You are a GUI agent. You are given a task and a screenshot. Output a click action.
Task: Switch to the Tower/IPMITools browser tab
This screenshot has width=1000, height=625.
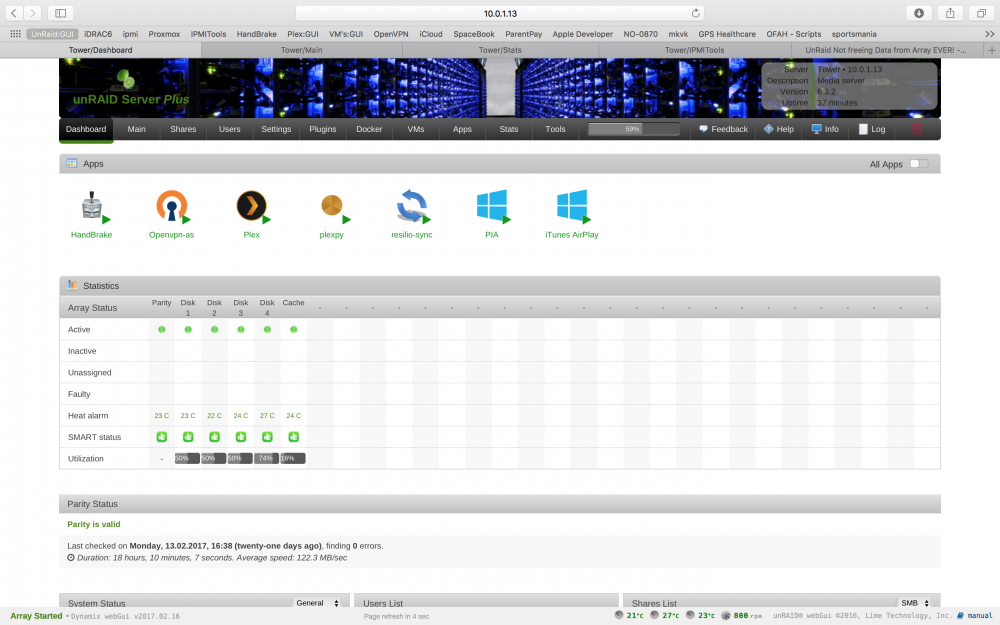point(695,50)
